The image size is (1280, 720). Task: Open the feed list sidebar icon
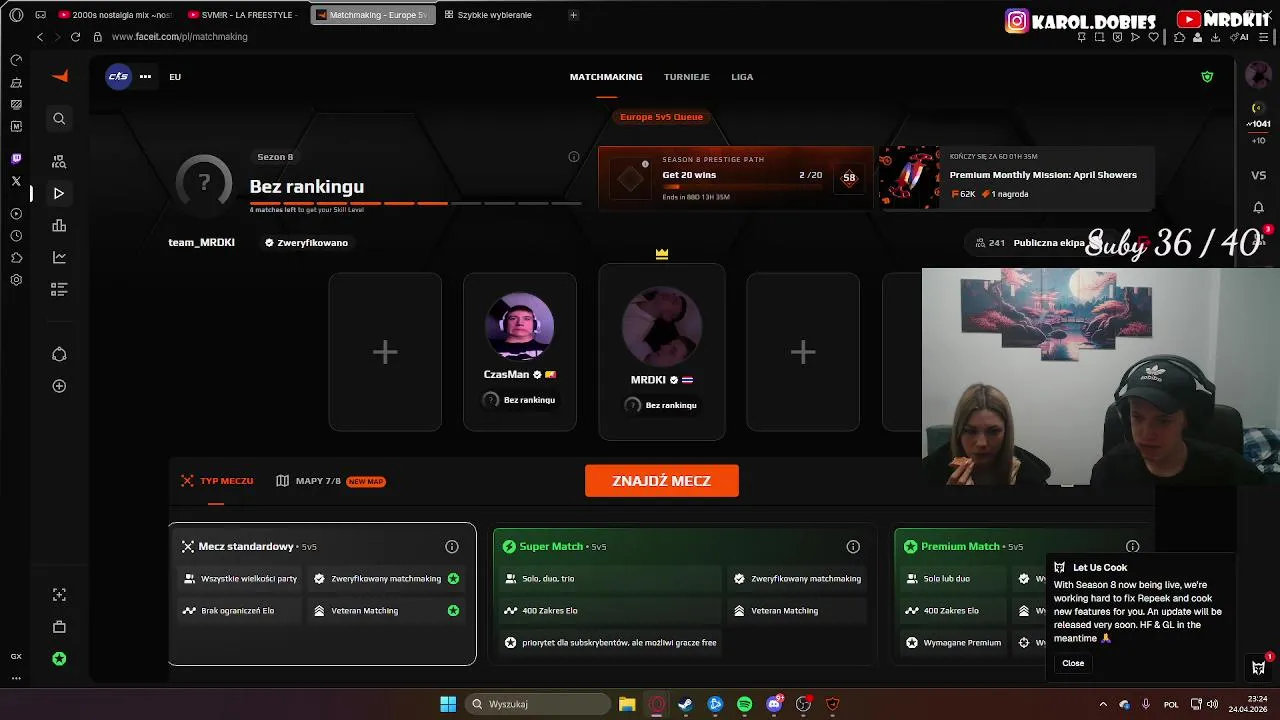click(59, 289)
